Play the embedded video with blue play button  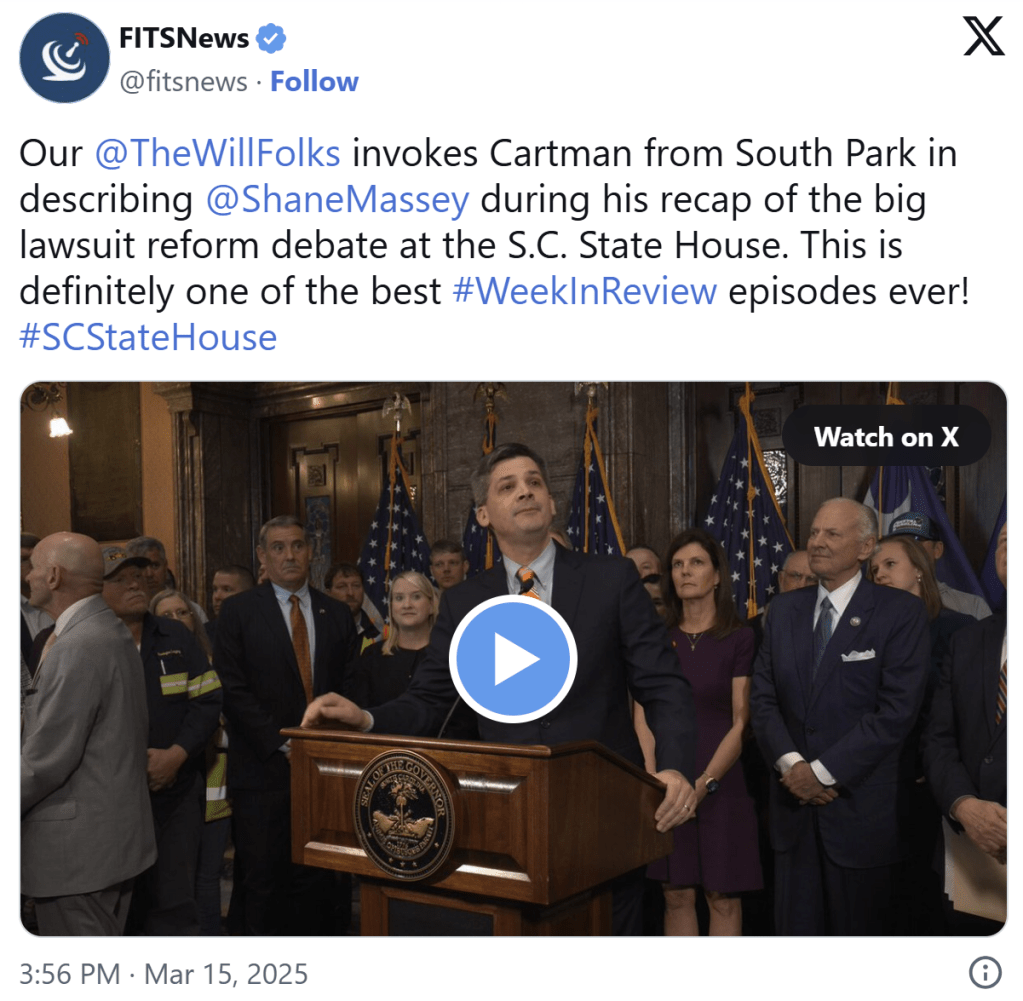pyautogui.click(x=513, y=658)
